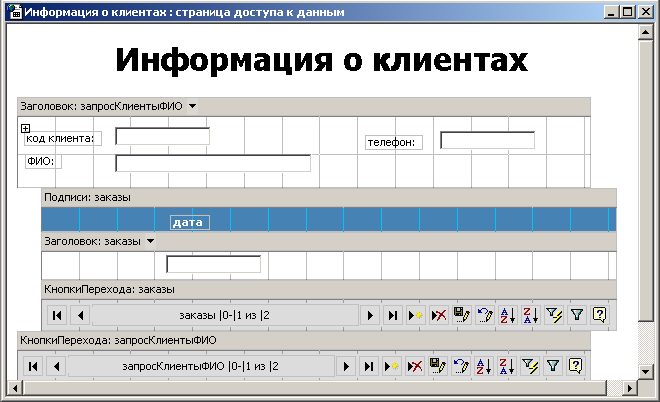Screen dimensions: 660x402
Task: Open help in запросКлиентыФИО navigation bar
Action: click(x=575, y=366)
